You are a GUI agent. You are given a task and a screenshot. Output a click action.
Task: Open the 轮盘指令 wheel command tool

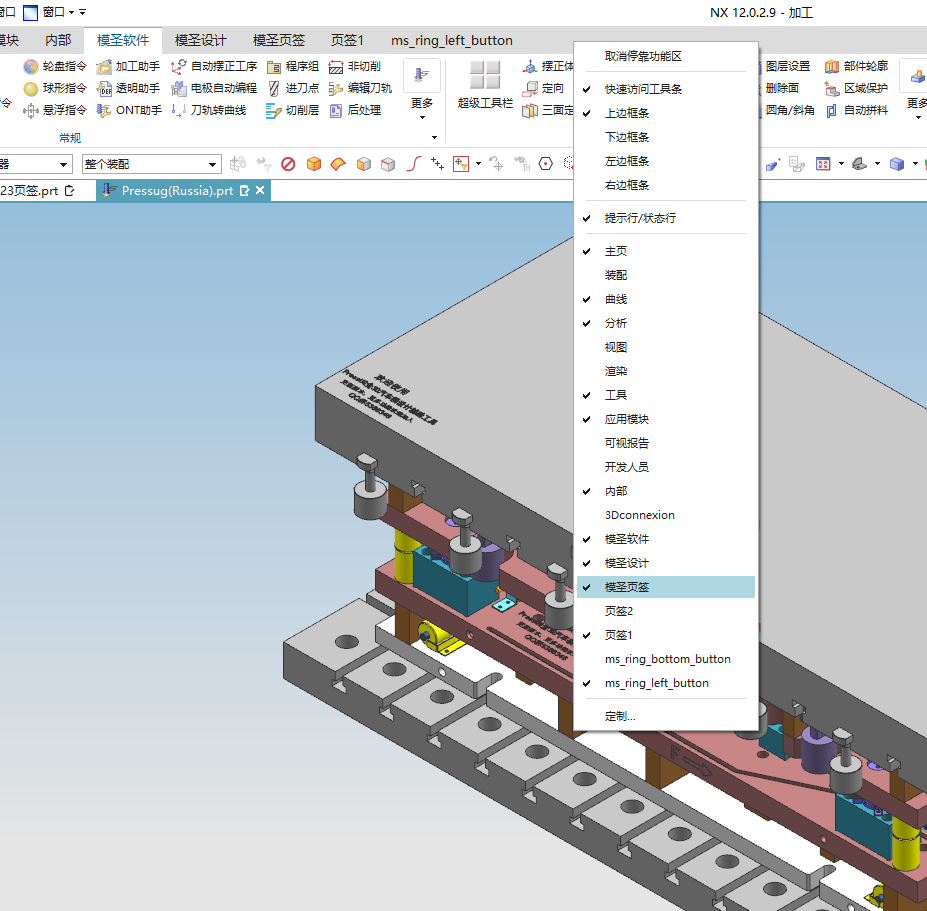[x=55, y=66]
